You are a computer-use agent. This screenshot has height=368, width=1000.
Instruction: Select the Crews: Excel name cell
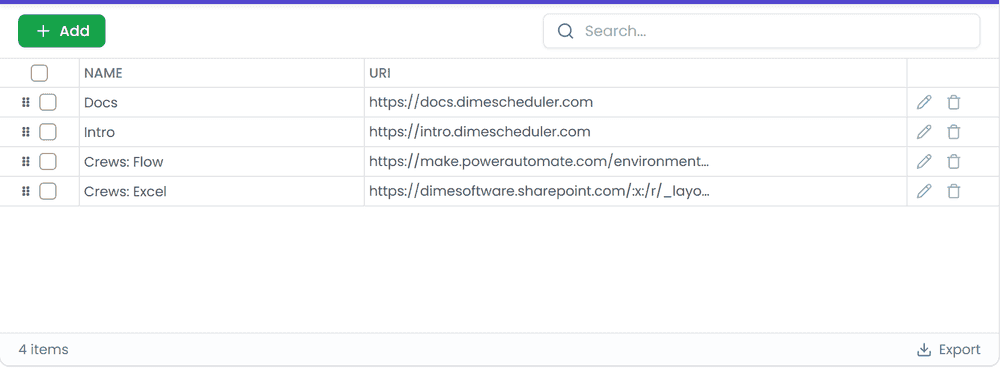pos(222,191)
